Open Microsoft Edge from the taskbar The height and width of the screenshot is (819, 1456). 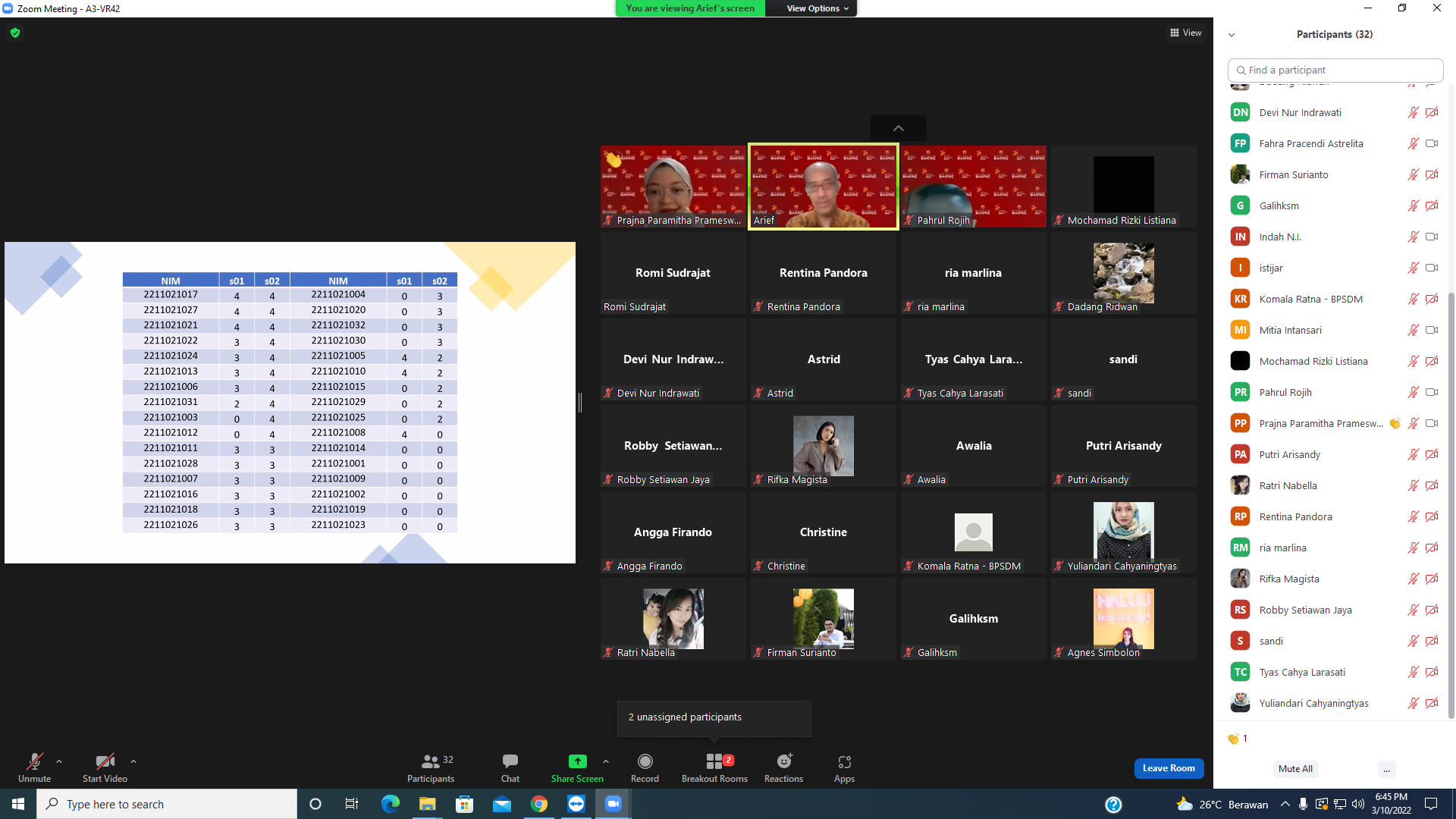(391, 804)
